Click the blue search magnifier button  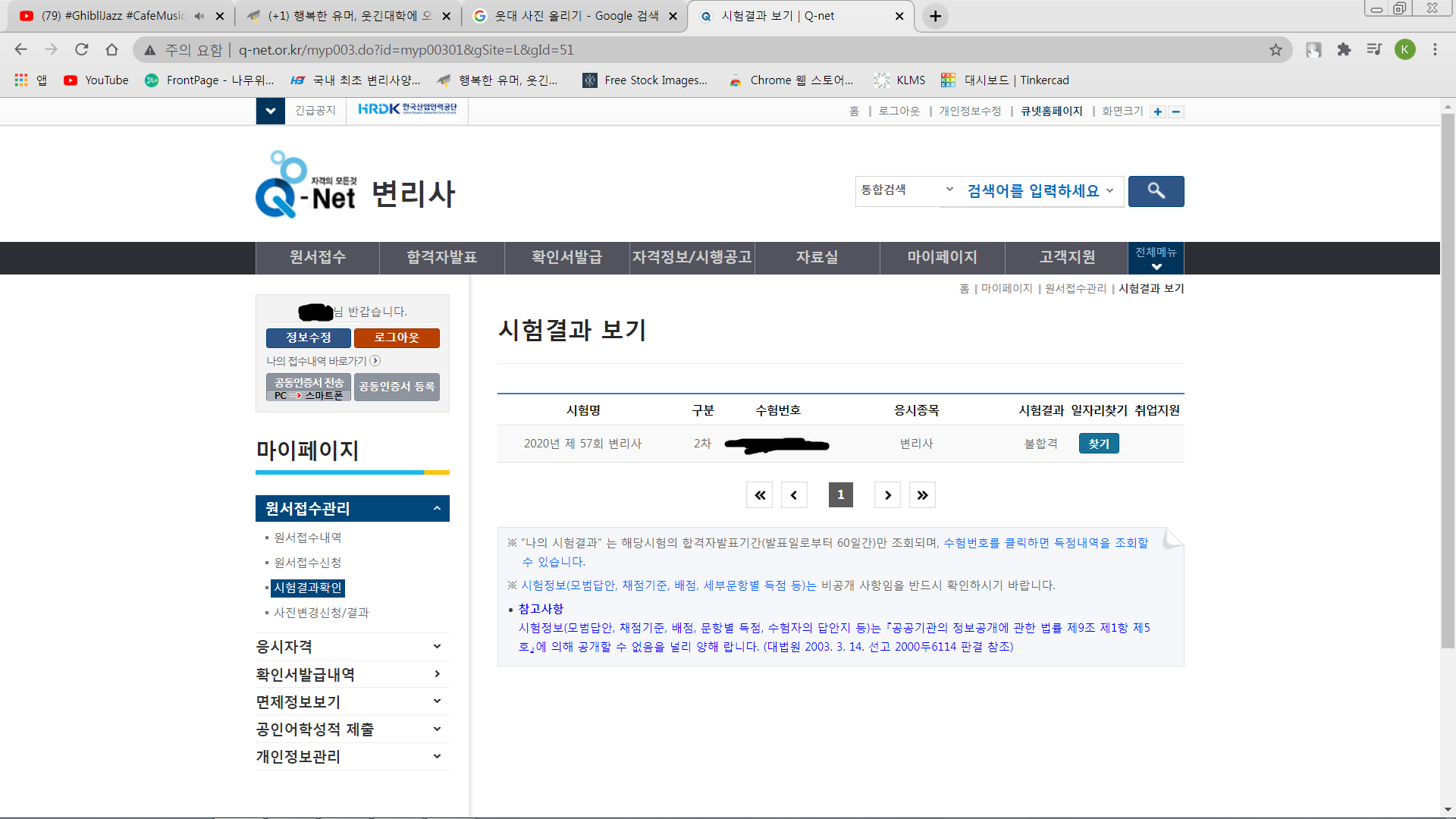1156,191
